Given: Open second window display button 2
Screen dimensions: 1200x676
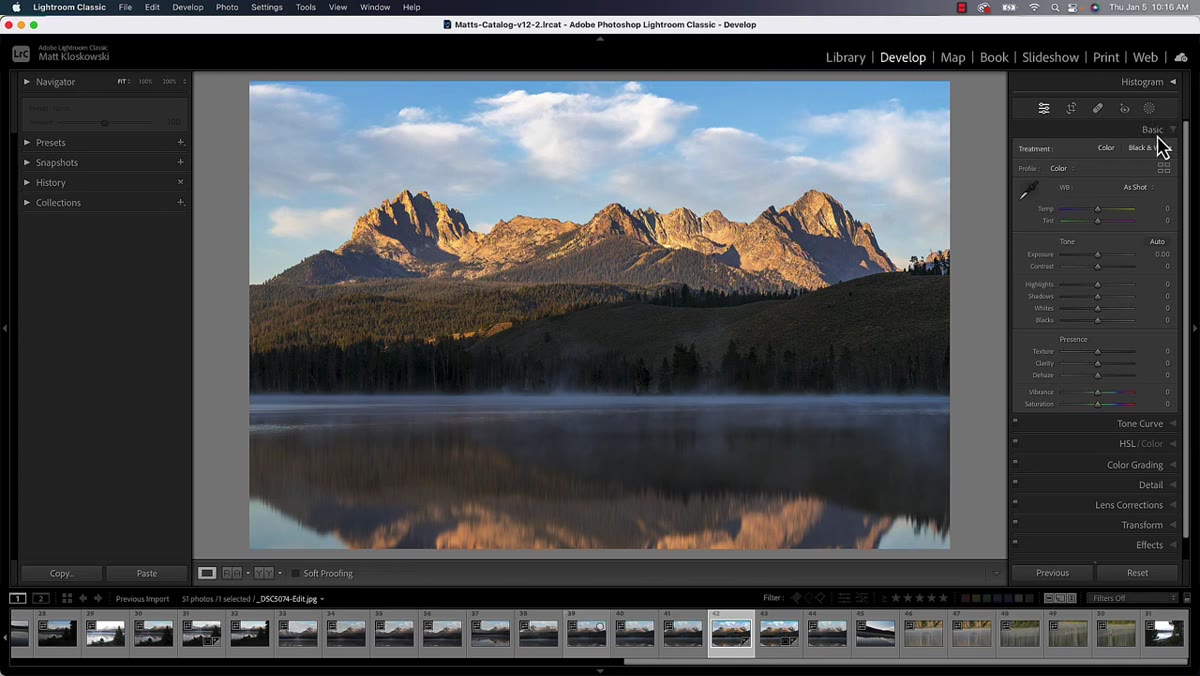Looking at the screenshot, I should 42,598.
